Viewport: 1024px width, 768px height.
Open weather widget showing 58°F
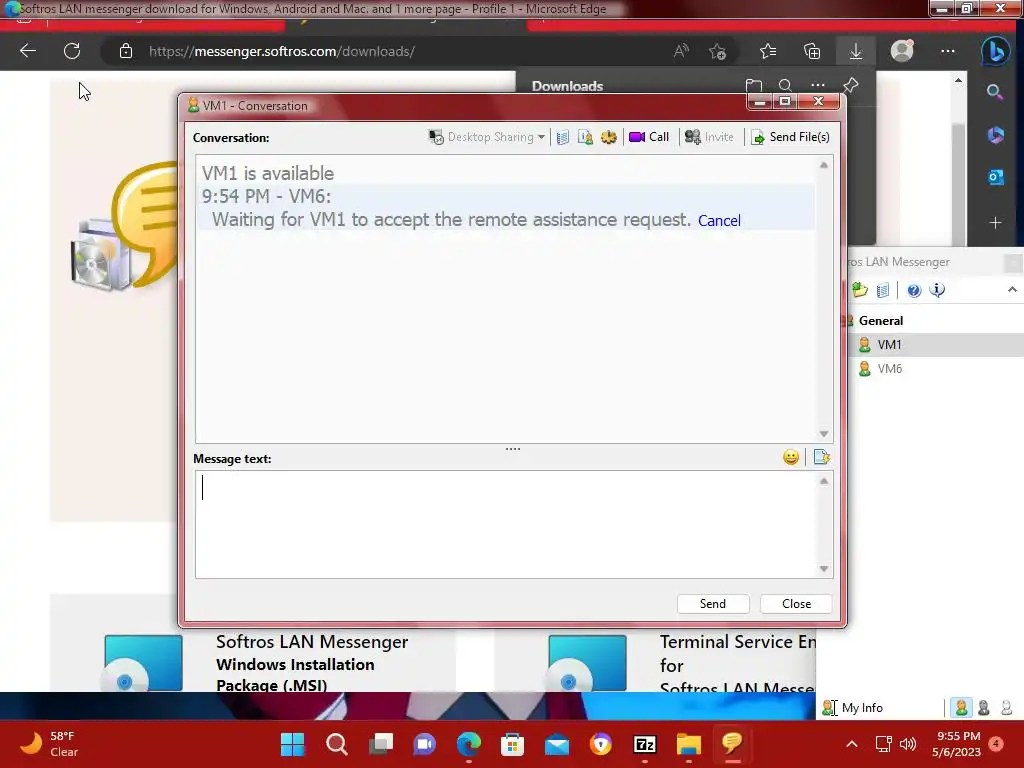(x=48, y=744)
